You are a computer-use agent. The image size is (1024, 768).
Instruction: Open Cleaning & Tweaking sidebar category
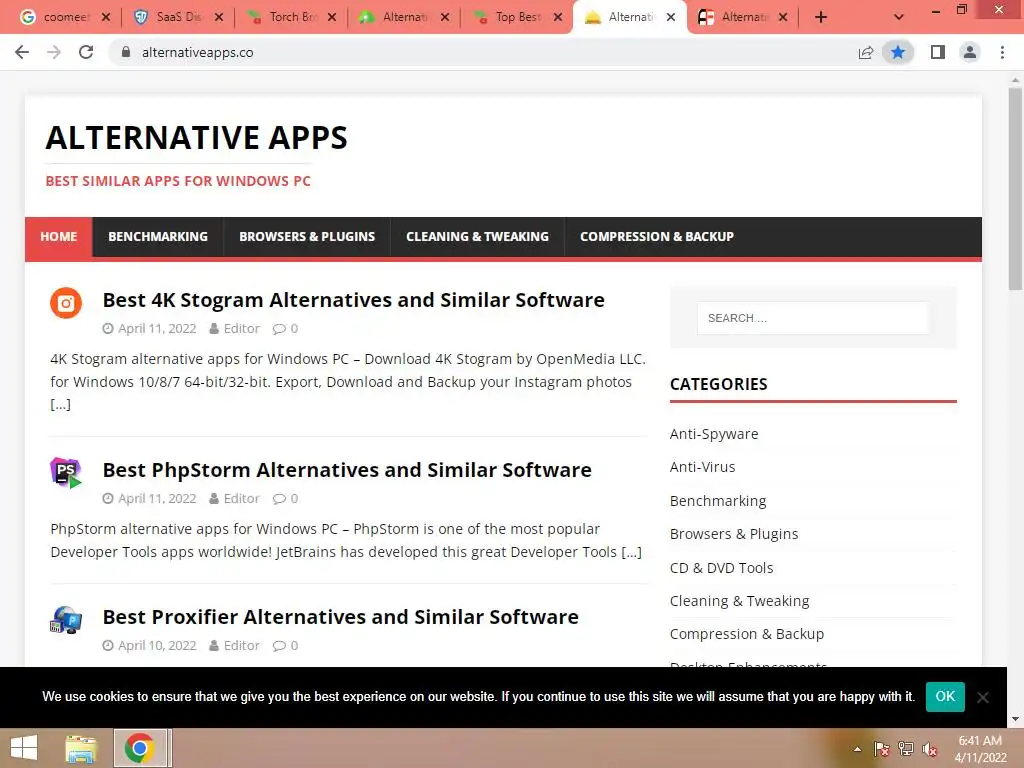[739, 601]
